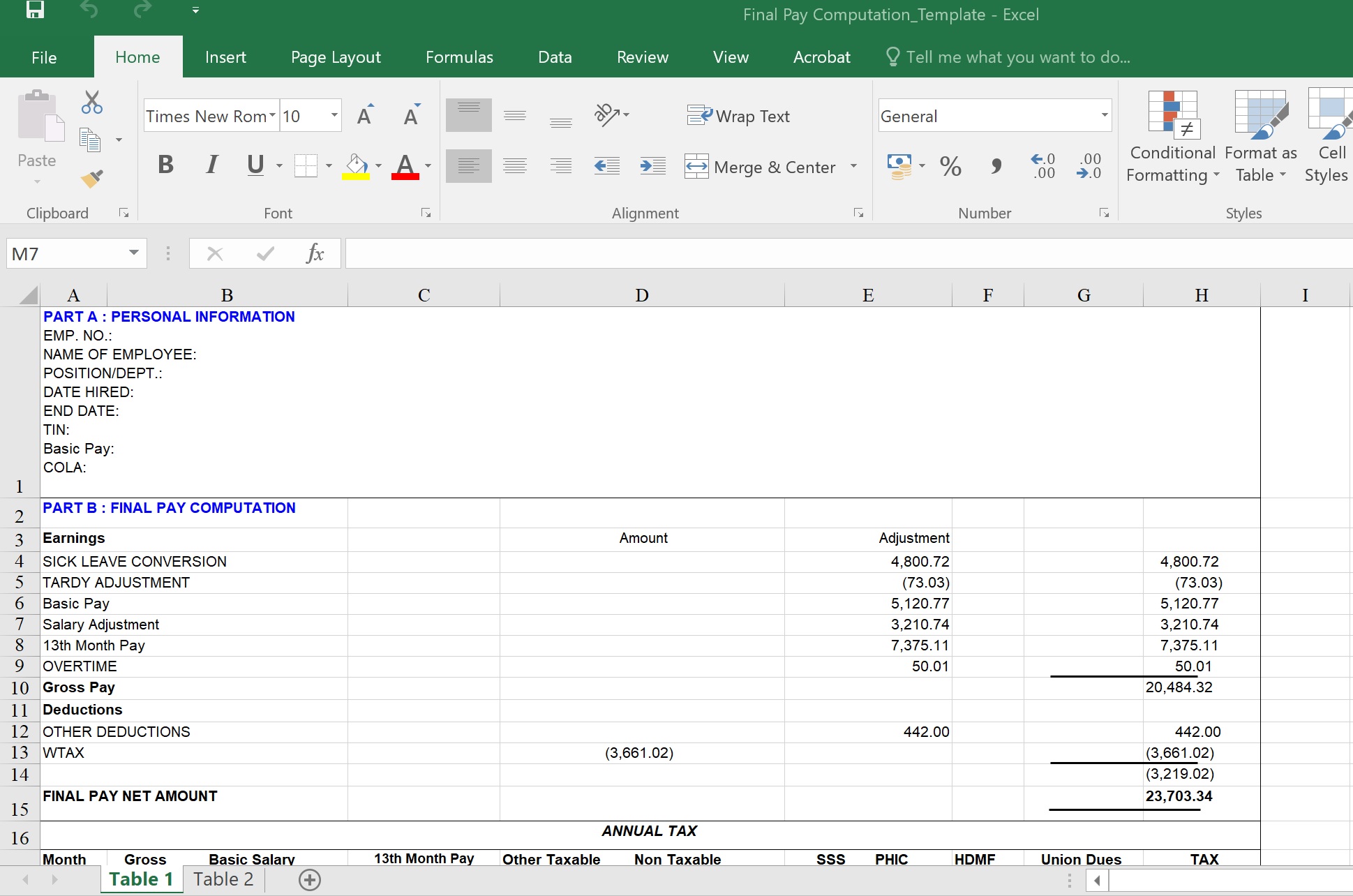Screen dimensions: 1353x896
Task: Open the View tab
Action: [731, 57]
